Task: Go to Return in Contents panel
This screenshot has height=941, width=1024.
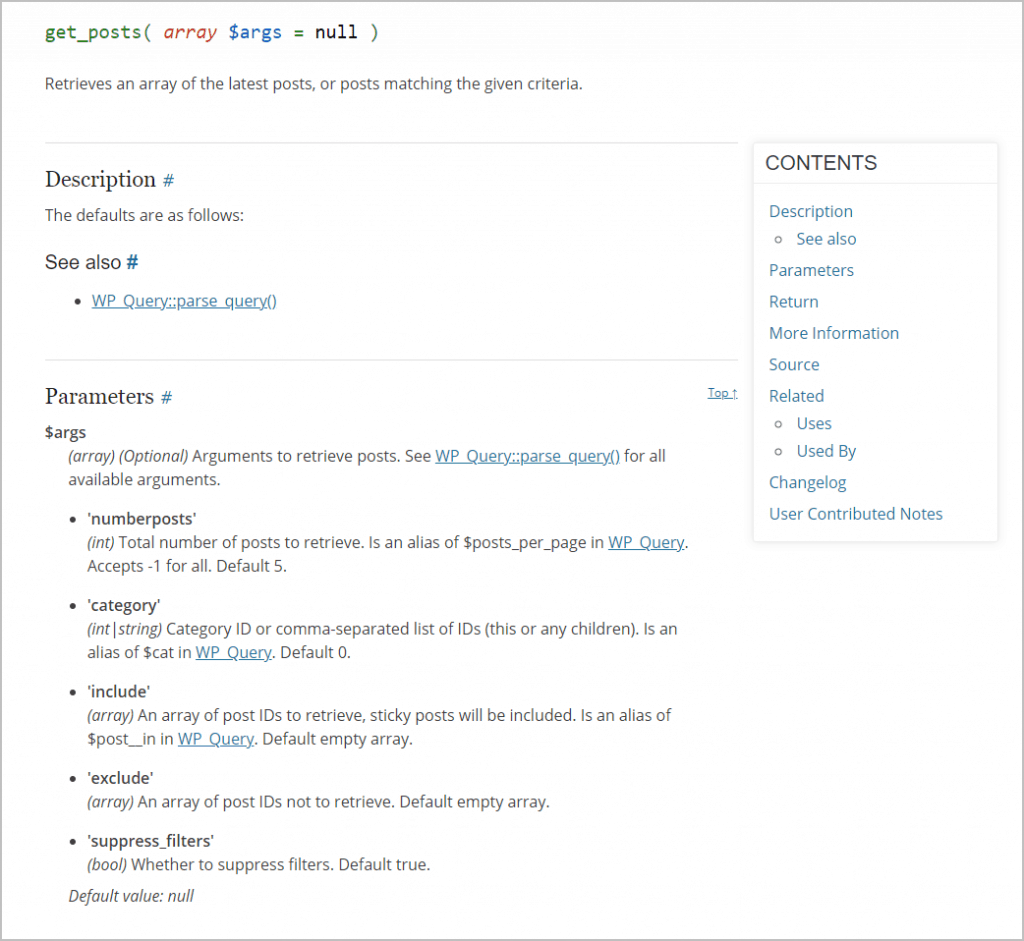Action: pyautogui.click(x=793, y=302)
